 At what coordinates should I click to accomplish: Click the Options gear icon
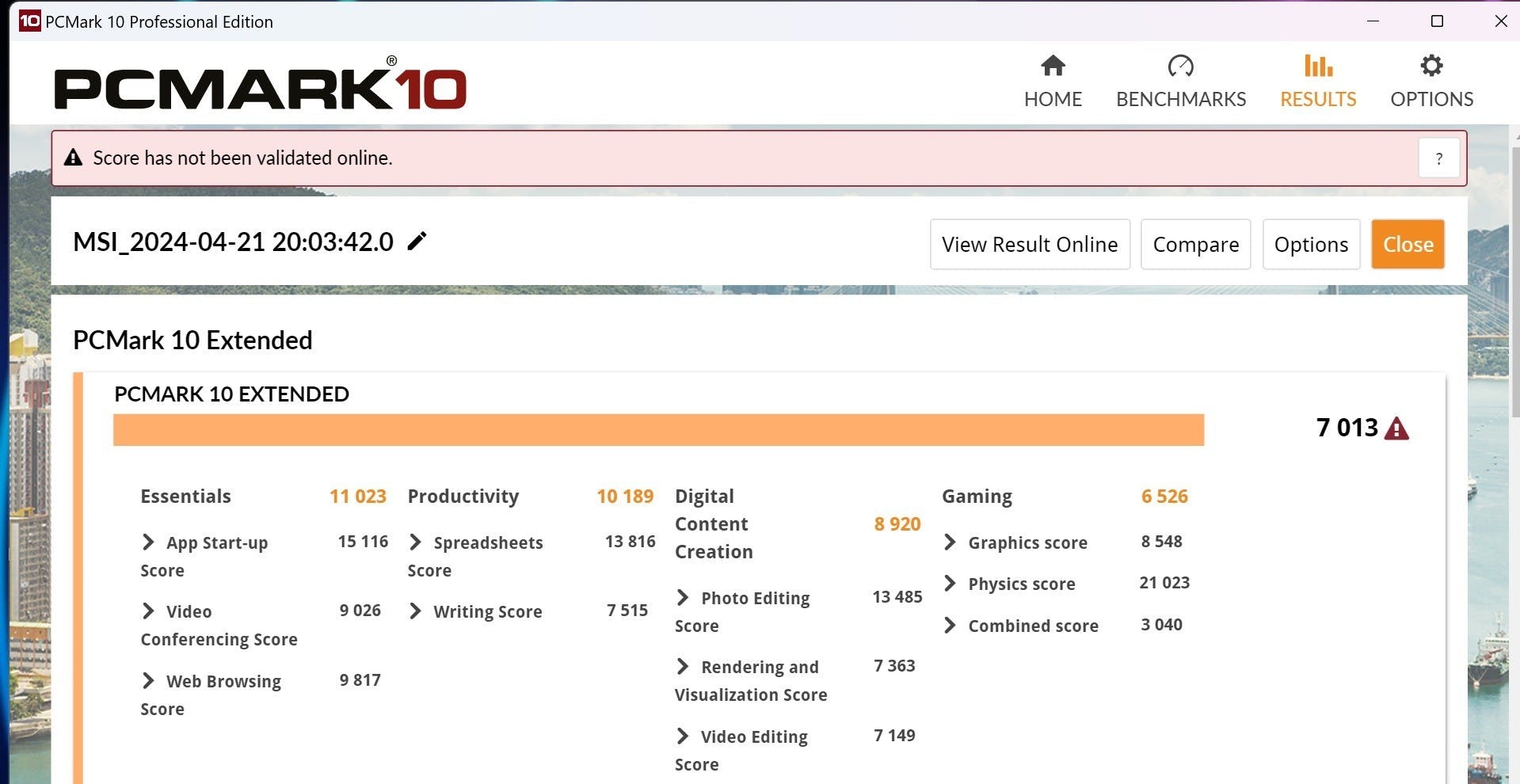coord(1431,66)
